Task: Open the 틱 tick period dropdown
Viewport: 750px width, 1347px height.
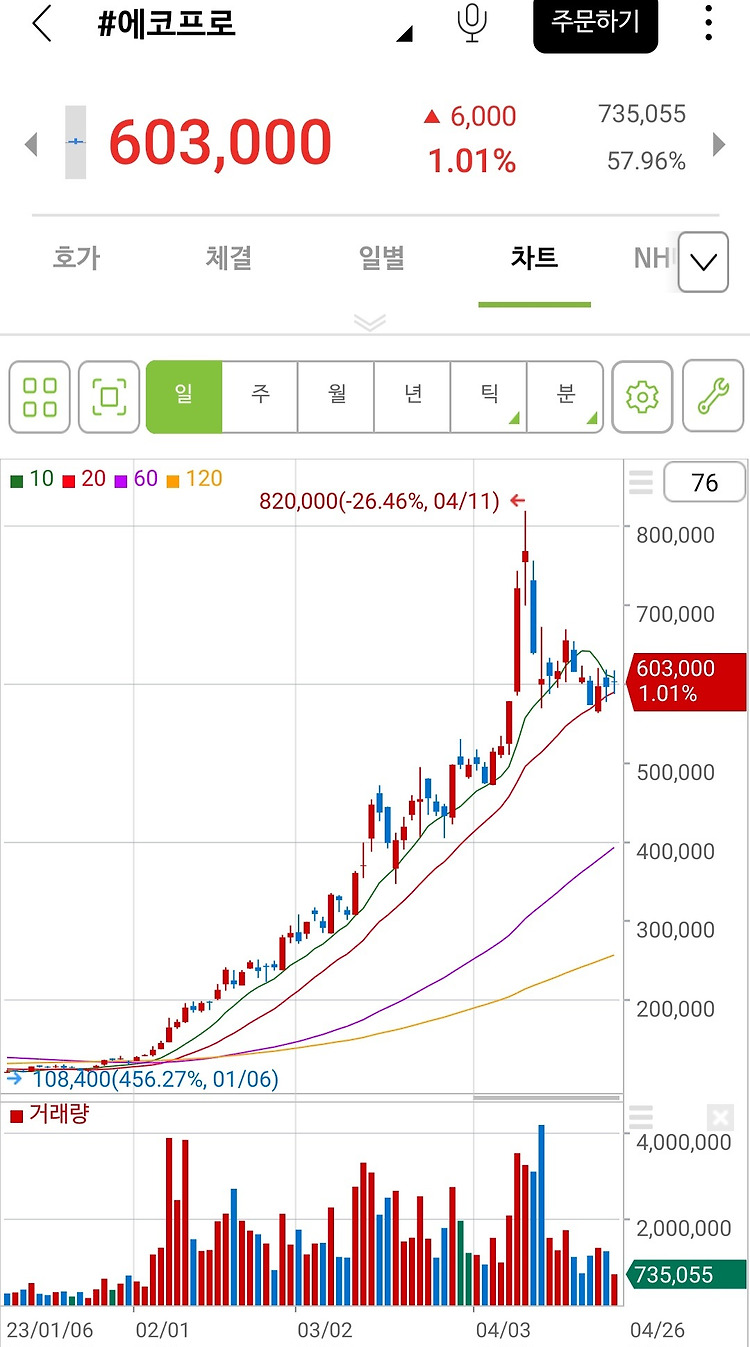Action: [x=489, y=397]
